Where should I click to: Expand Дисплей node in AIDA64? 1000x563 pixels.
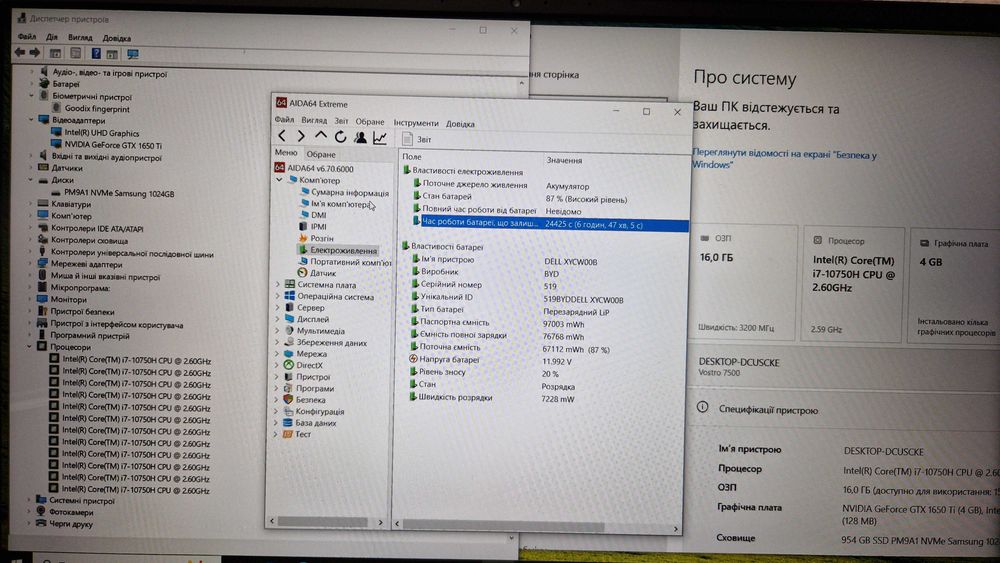point(277,319)
